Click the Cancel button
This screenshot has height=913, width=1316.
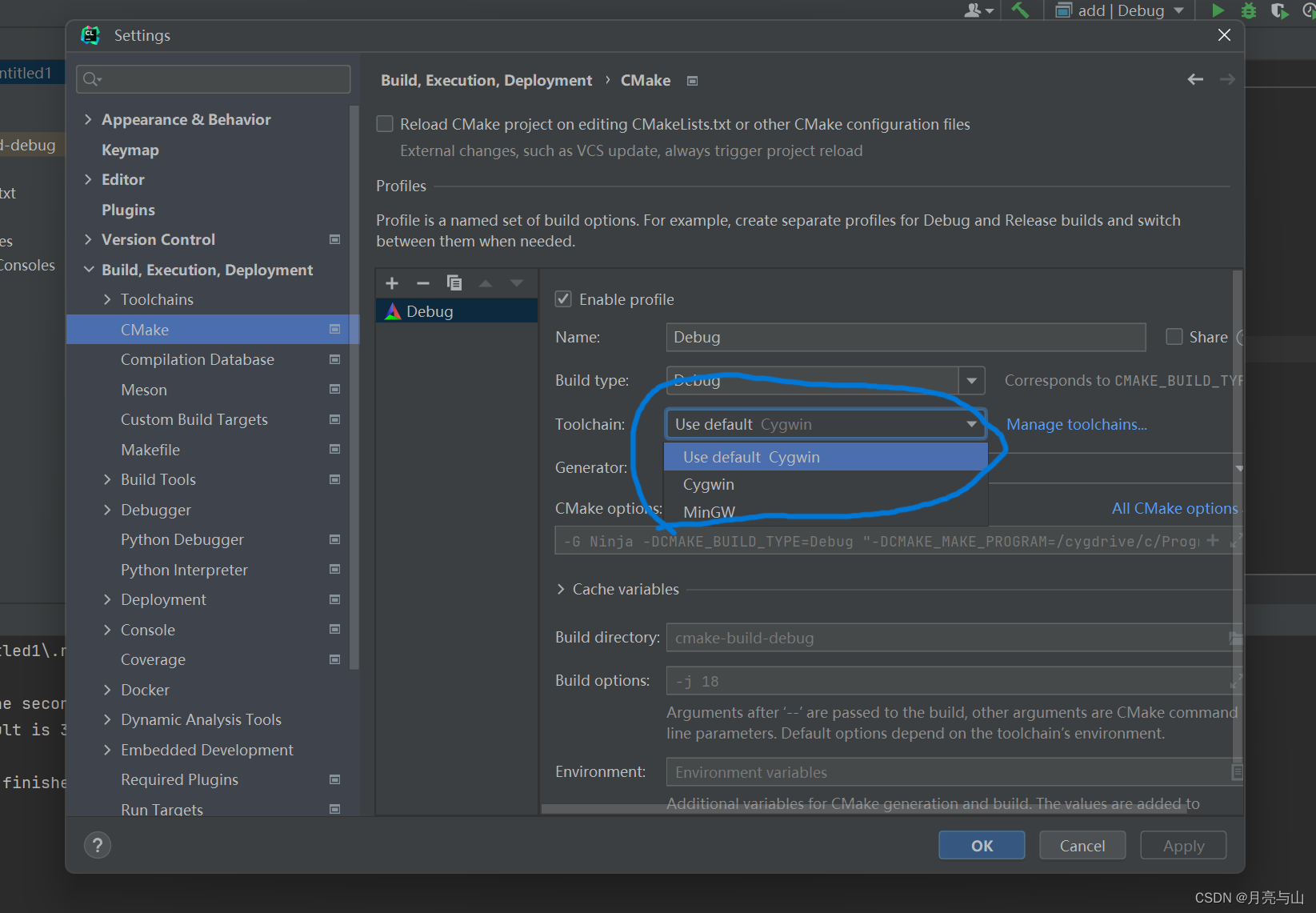(x=1082, y=846)
